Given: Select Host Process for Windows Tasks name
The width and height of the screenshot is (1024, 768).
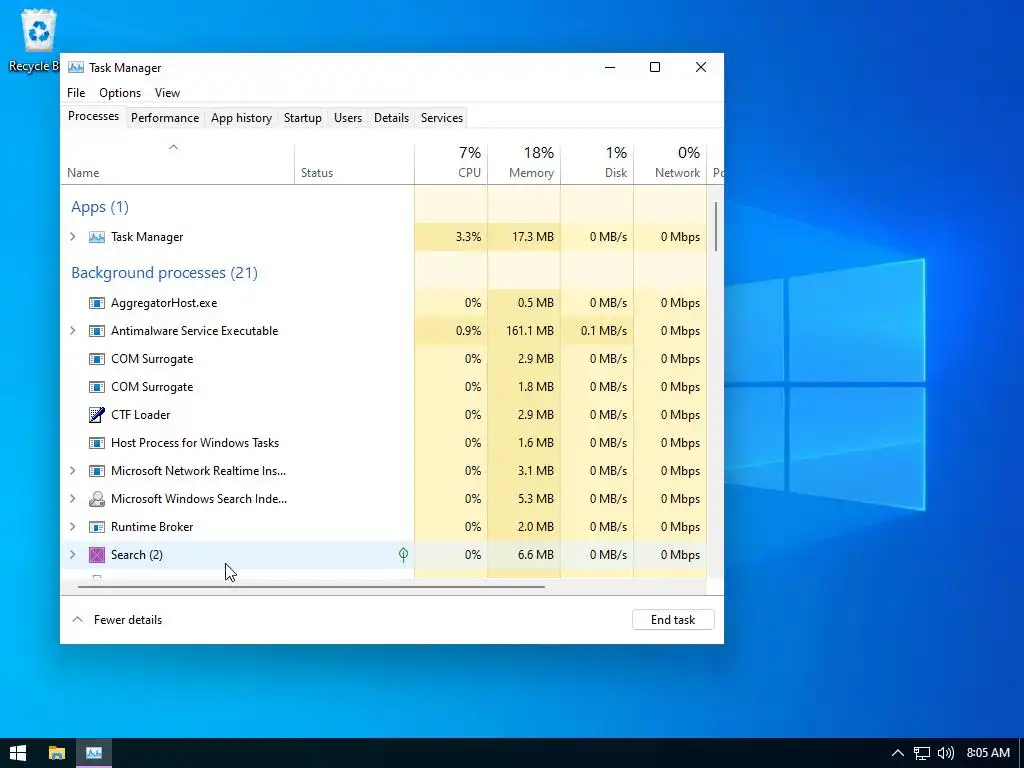Looking at the screenshot, I should [195, 443].
